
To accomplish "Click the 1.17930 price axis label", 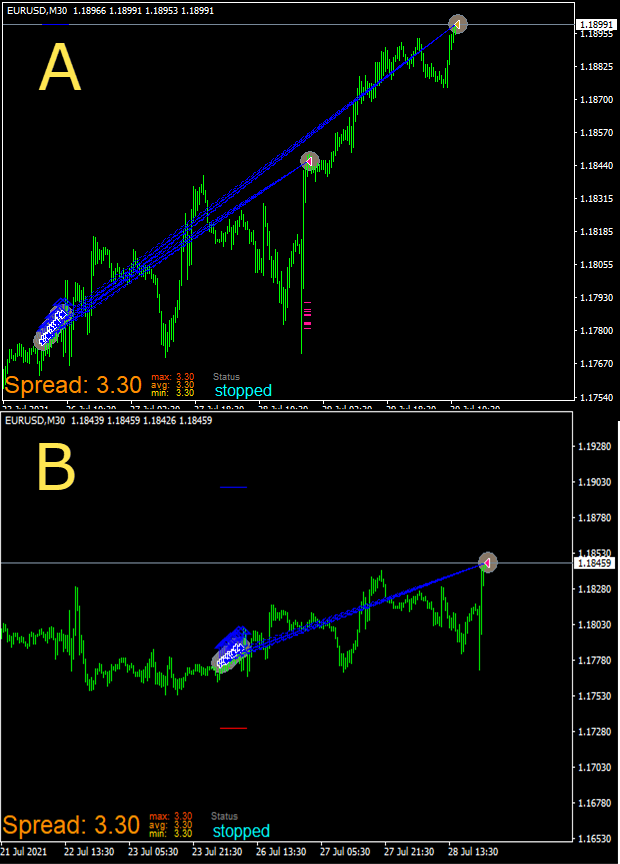I will pos(596,298).
